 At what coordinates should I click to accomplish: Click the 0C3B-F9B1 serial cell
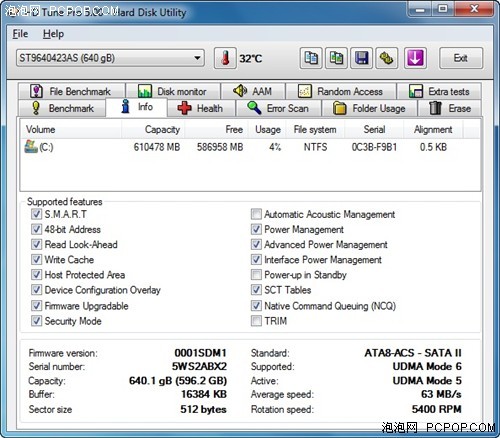pos(374,147)
